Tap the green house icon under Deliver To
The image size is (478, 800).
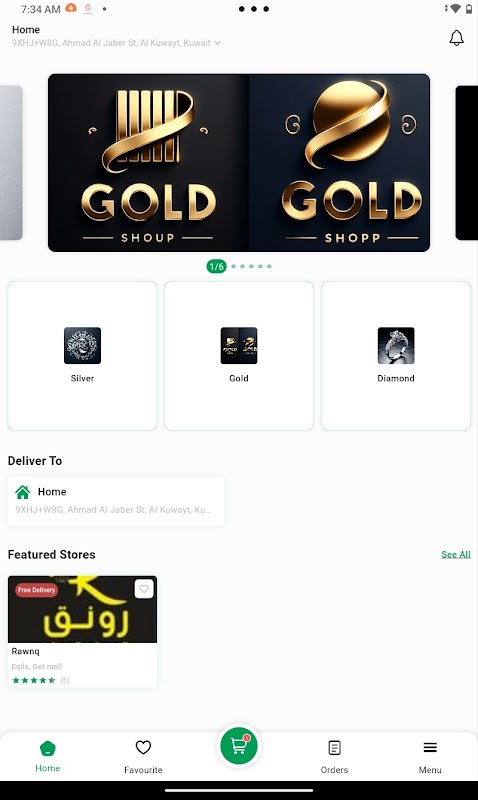(x=22, y=492)
